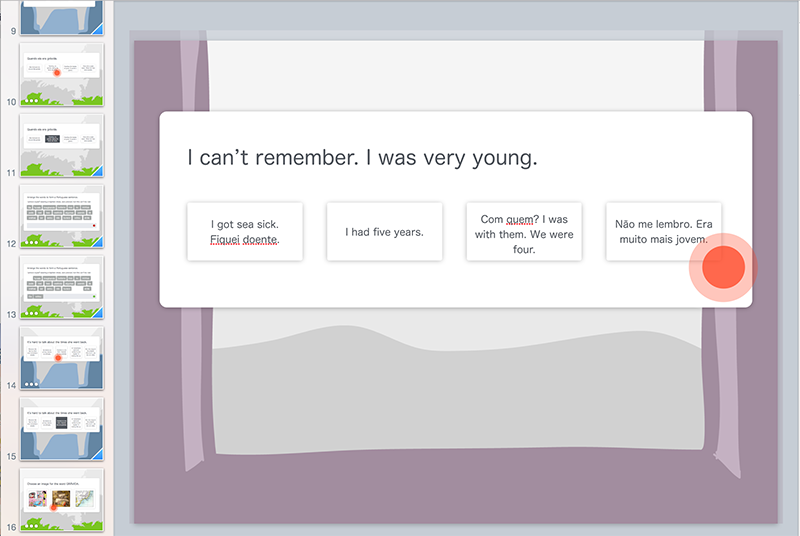Click the build dots on slide 14 thumbnail
This screenshot has width=800, height=536.
(x=32, y=384)
